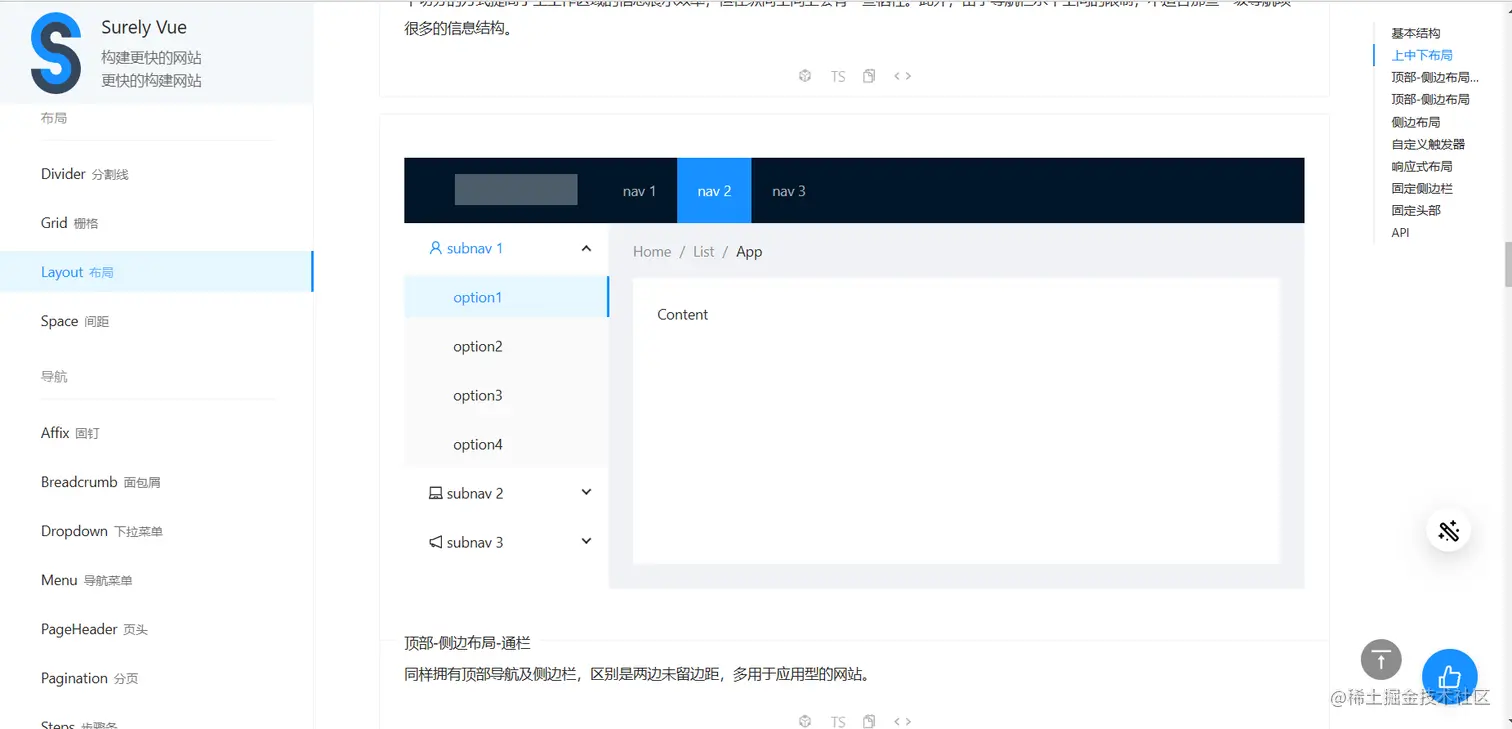Viewport: 1512px width, 729px height.
Task: Select the option4 menu item
Action: click(478, 444)
